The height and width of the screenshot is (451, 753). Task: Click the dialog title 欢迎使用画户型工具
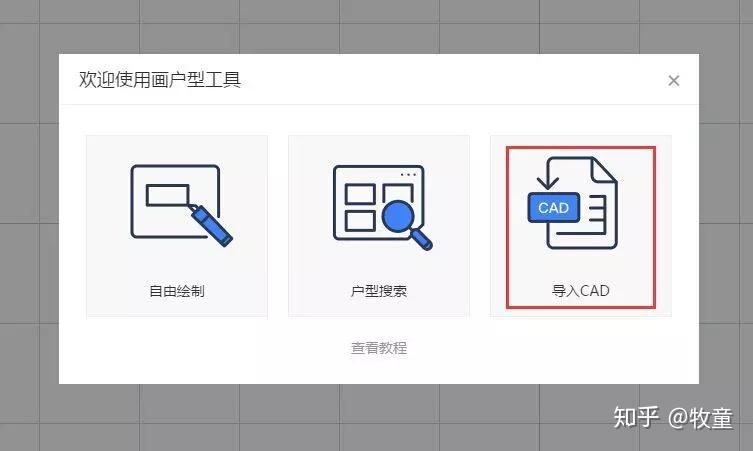(x=160, y=80)
